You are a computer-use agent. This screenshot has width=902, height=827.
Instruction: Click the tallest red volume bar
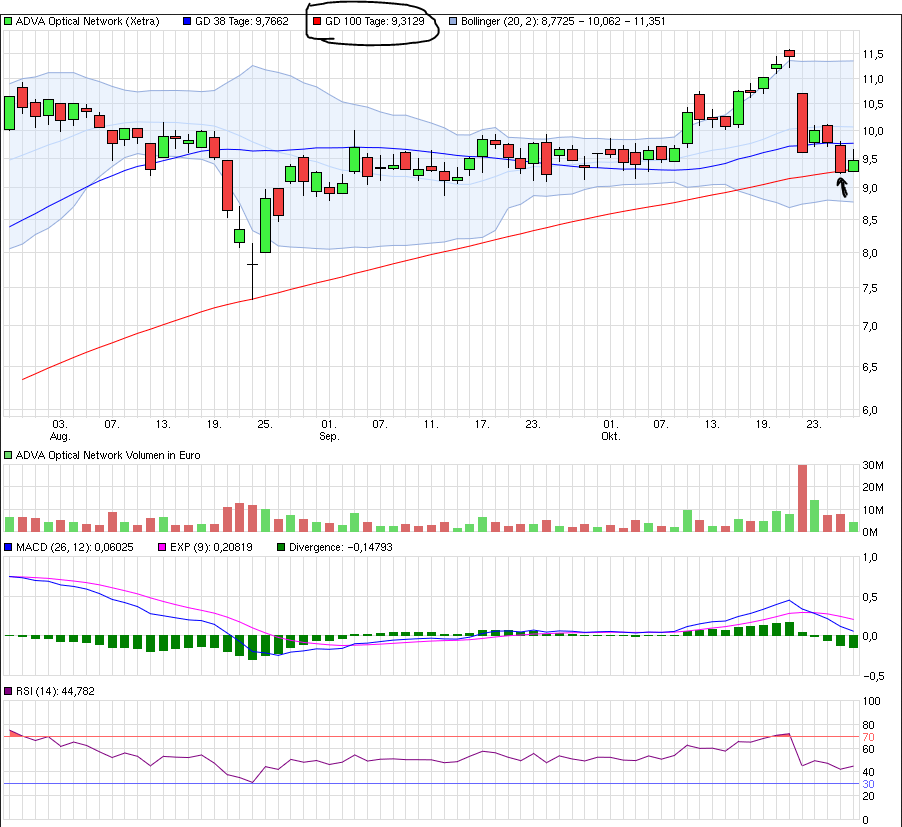802,498
